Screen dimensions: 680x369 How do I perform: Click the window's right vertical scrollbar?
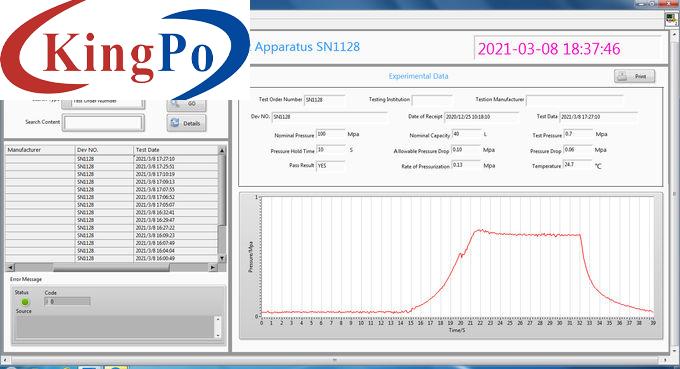point(675,193)
